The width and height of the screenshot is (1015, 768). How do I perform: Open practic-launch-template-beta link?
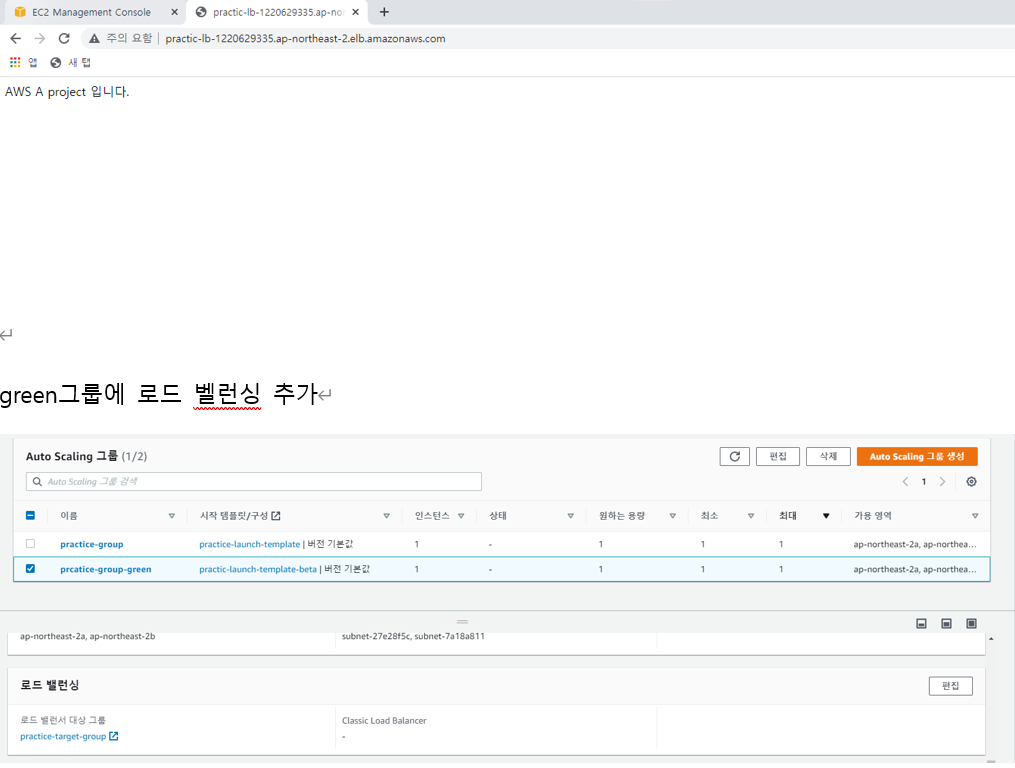258,569
